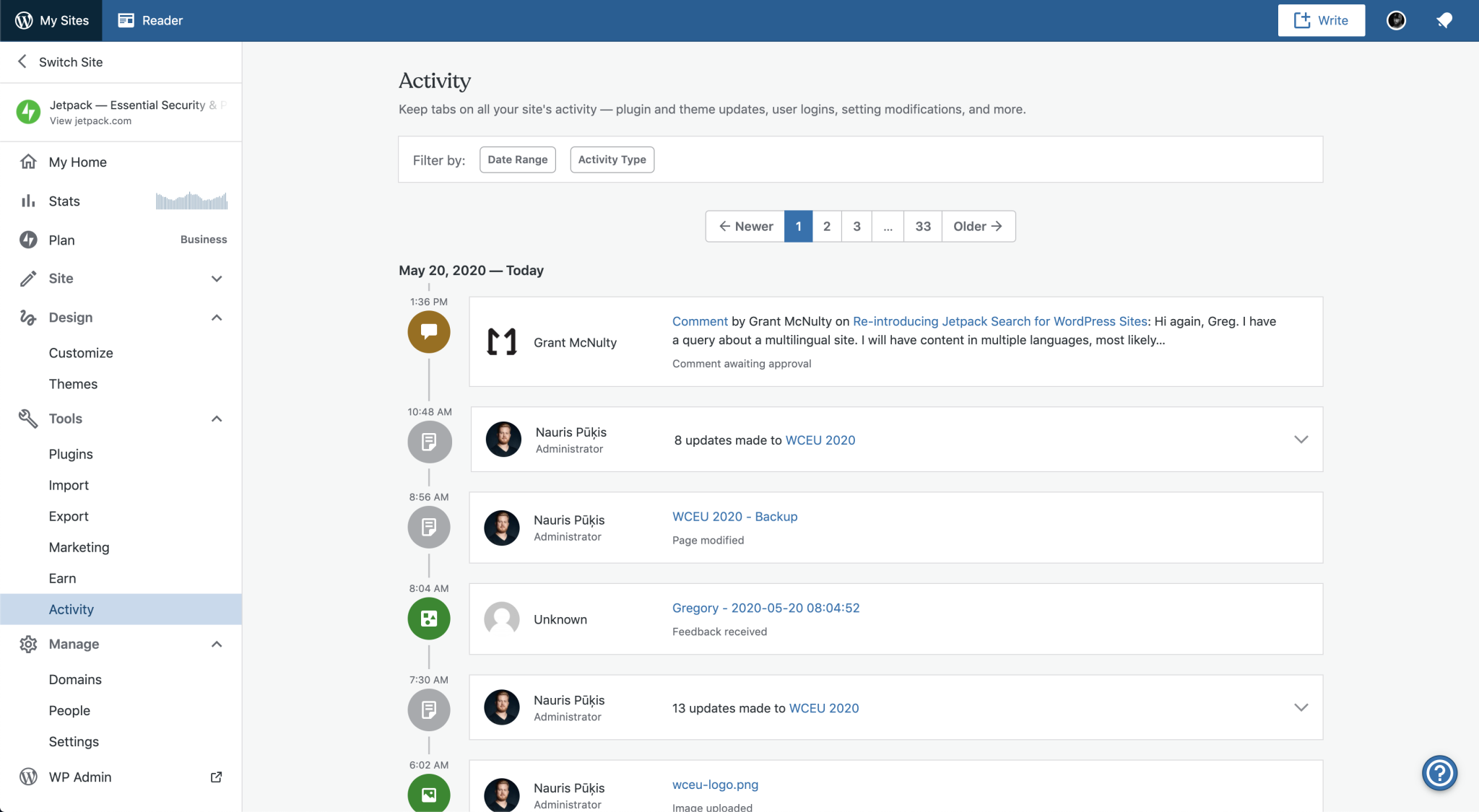Click the Tools panel icon
This screenshot has width=1479, height=812.
coord(28,418)
